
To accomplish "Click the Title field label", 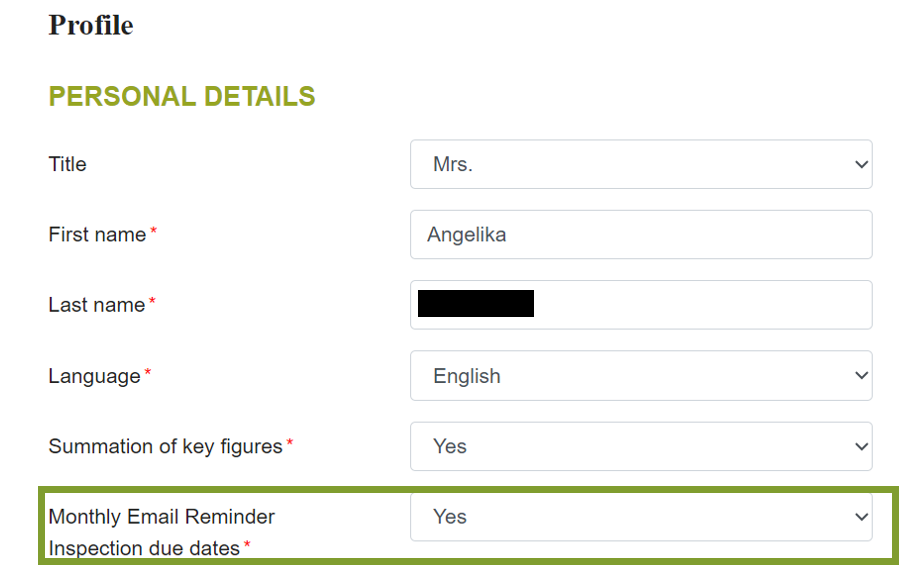I will [x=68, y=165].
